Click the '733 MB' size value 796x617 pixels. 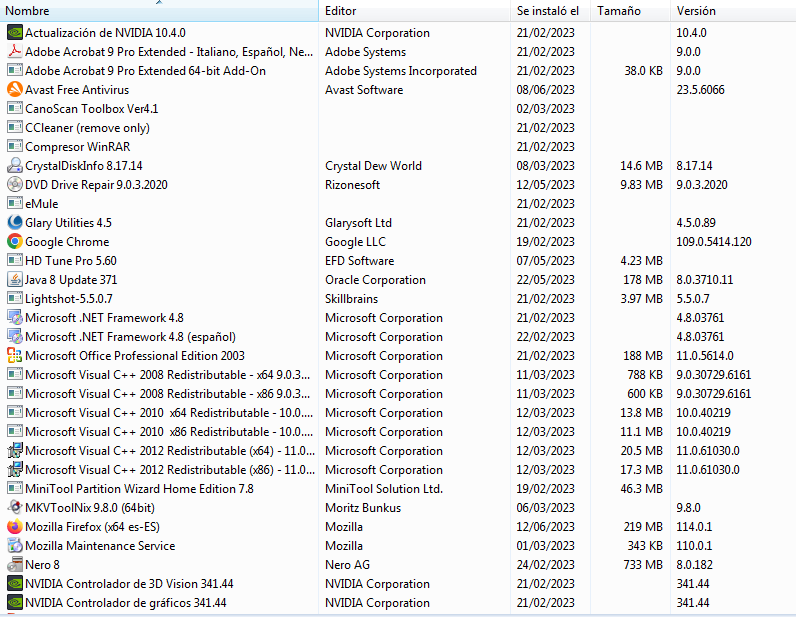point(643,565)
